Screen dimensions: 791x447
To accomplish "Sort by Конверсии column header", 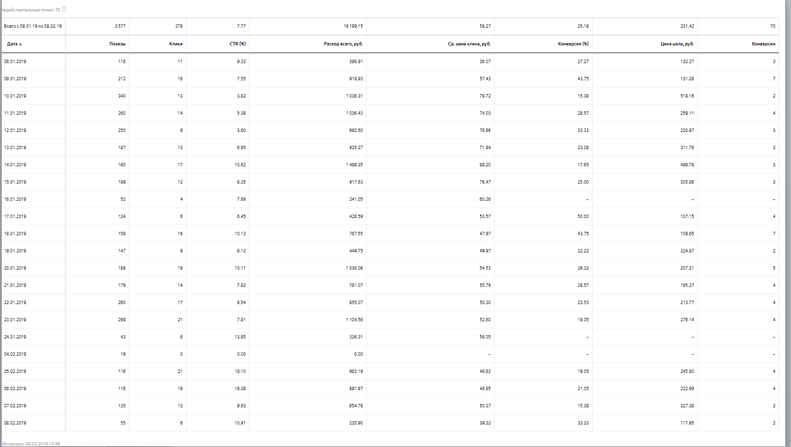I will (764, 44).
